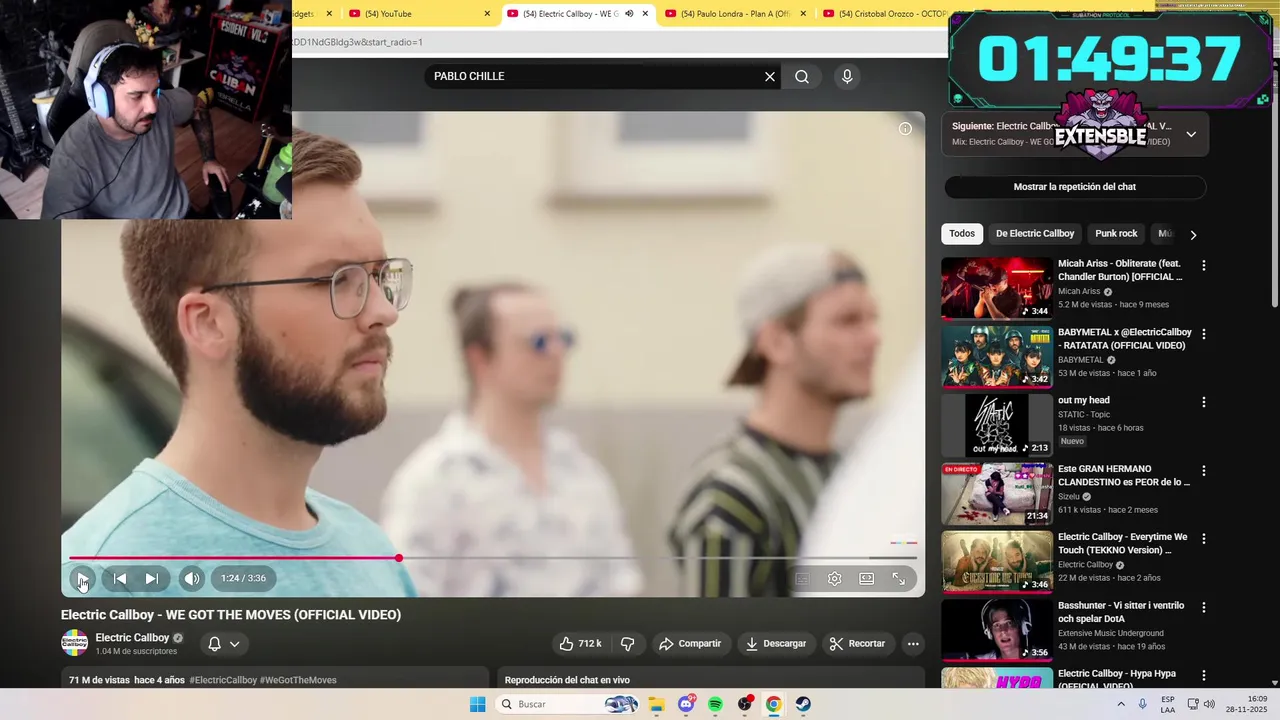
Task: Open the Windows Start menu
Action: pyautogui.click(x=478, y=704)
